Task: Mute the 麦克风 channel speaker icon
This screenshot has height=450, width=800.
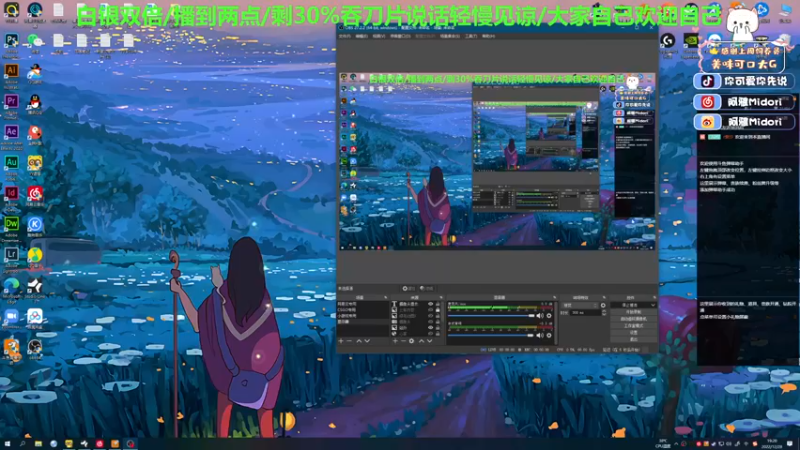Action: 540,316
